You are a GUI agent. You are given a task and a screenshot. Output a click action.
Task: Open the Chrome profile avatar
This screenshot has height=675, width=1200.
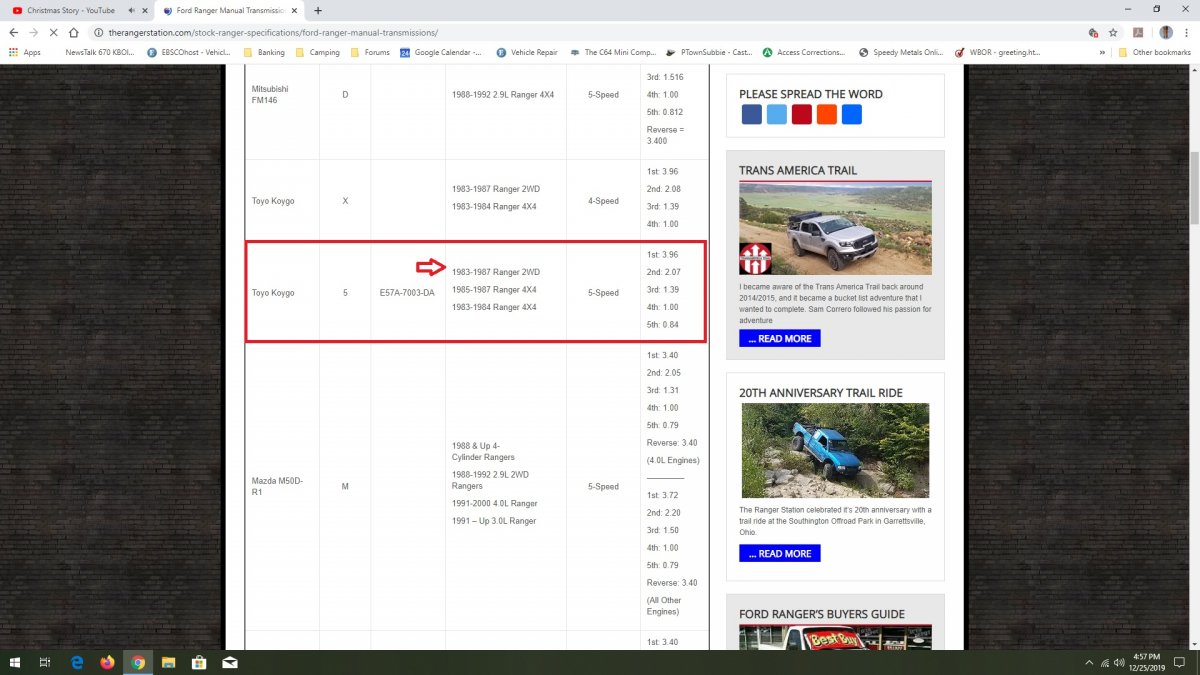point(1166,32)
